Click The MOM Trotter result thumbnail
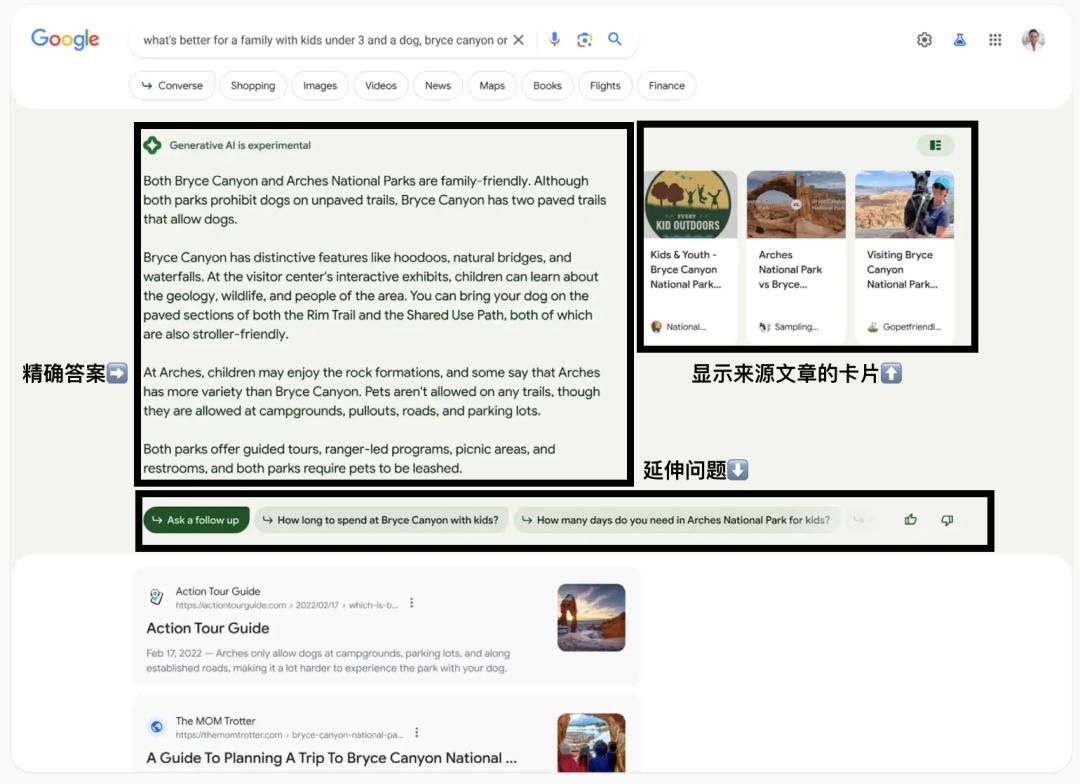 point(592,742)
